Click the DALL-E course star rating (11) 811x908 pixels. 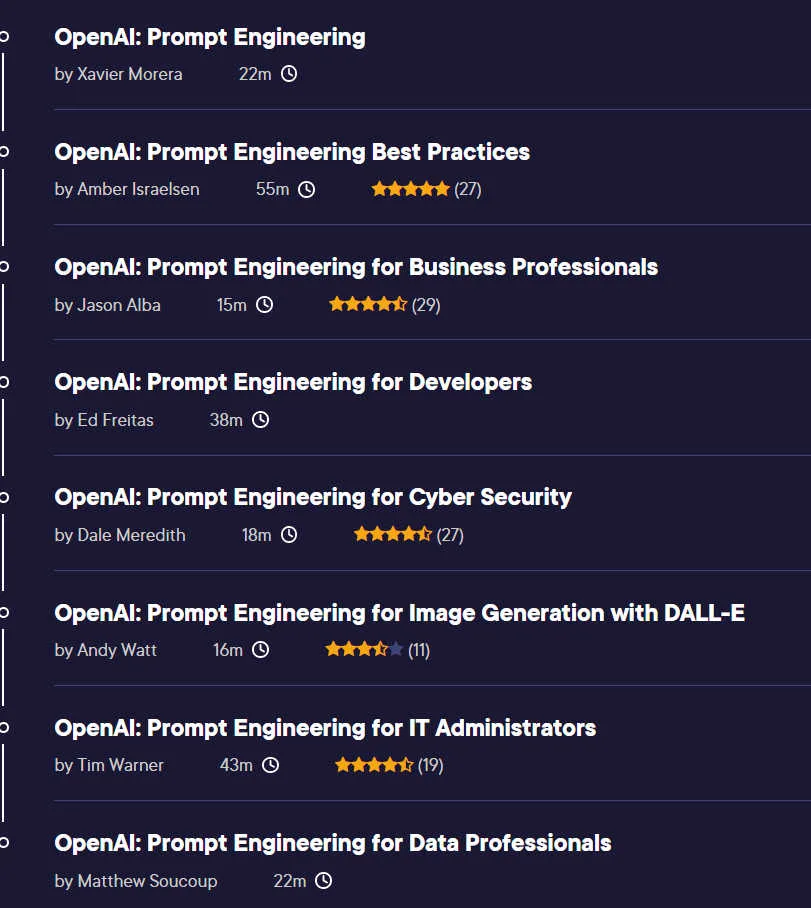[378, 650]
